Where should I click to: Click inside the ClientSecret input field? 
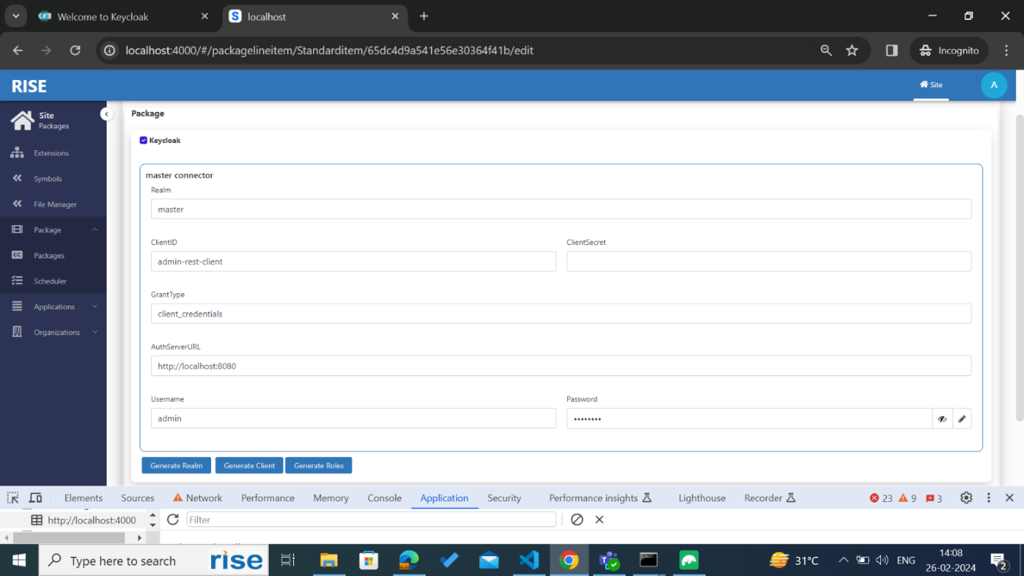[x=769, y=261]
